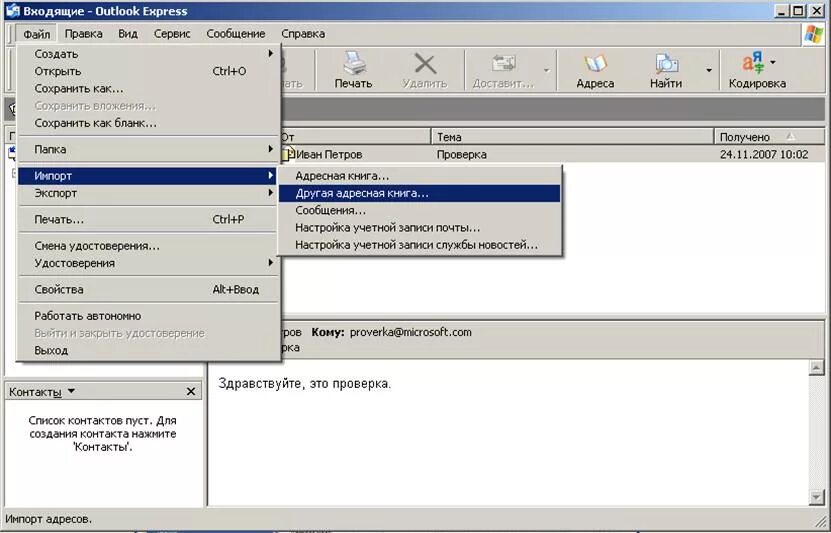
Task: Click preview pane scrollbar down arrow
Action: (x=817, y=497)
